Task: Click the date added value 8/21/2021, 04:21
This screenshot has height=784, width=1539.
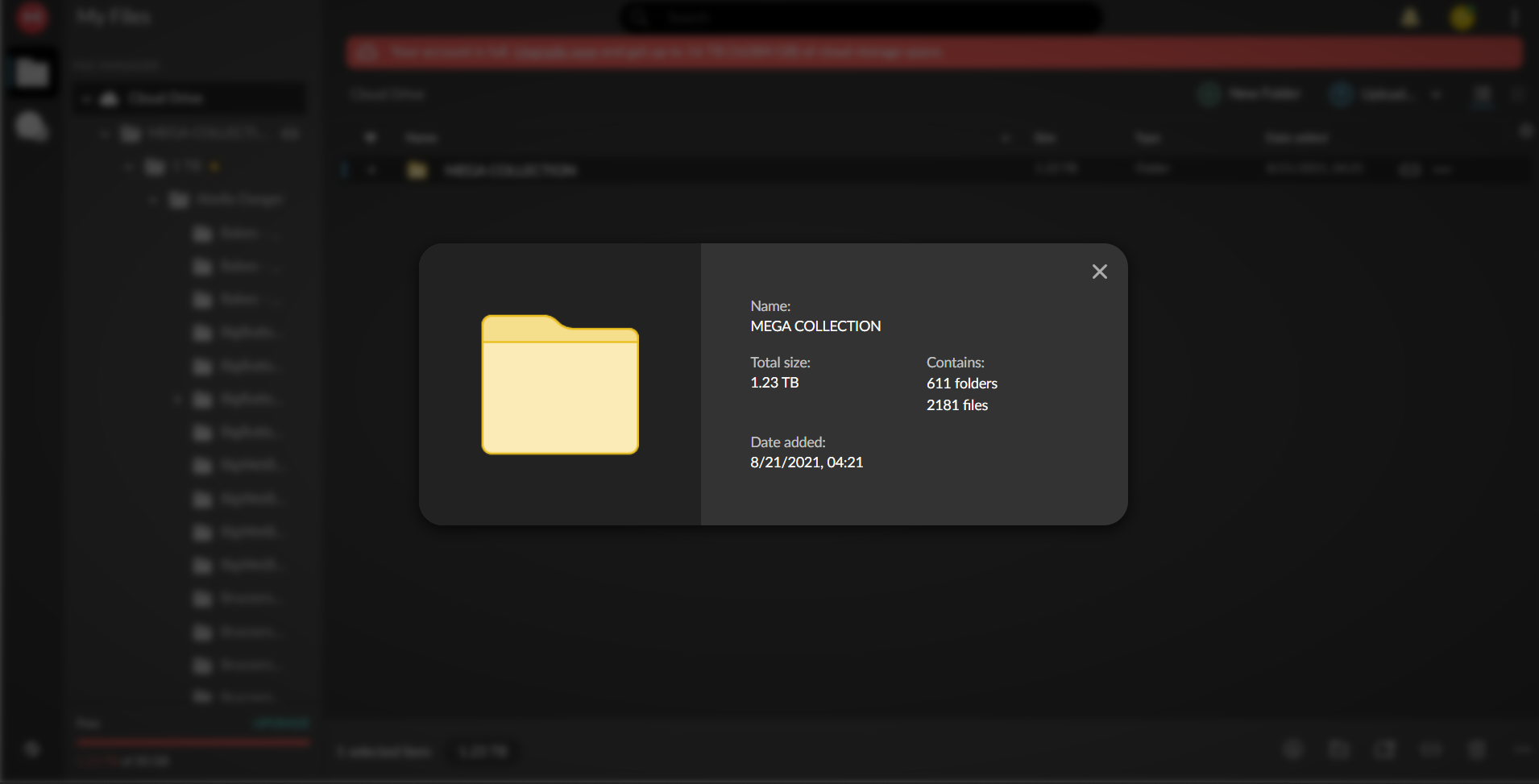Action: pyautogui.click(x=807, y=463)
